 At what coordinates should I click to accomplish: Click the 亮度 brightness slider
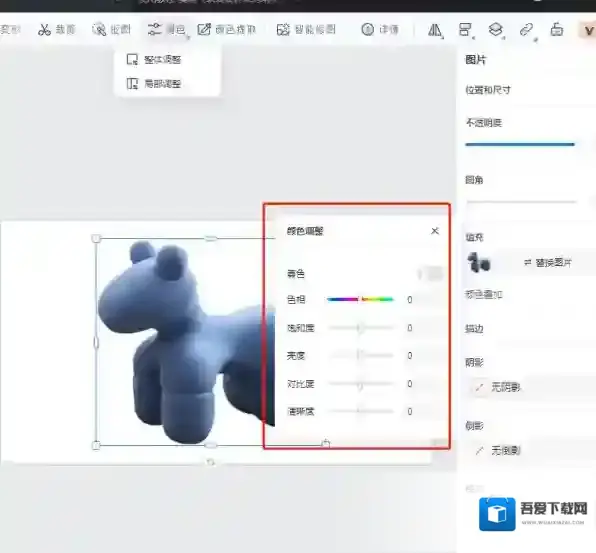point(360,355)
